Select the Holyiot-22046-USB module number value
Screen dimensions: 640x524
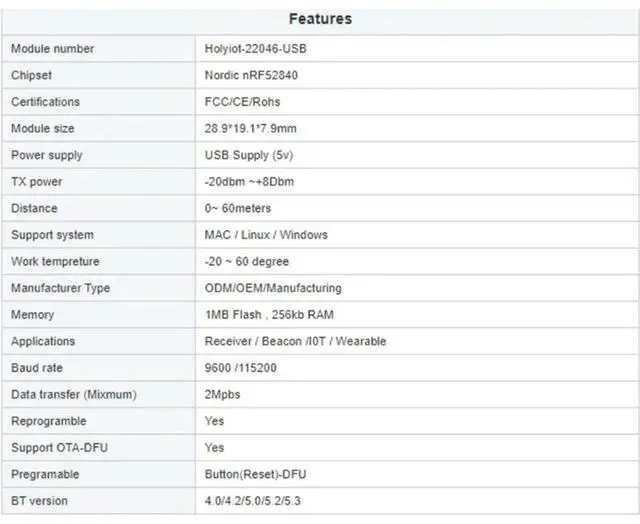pyautogui.click(x=255, y=48)
